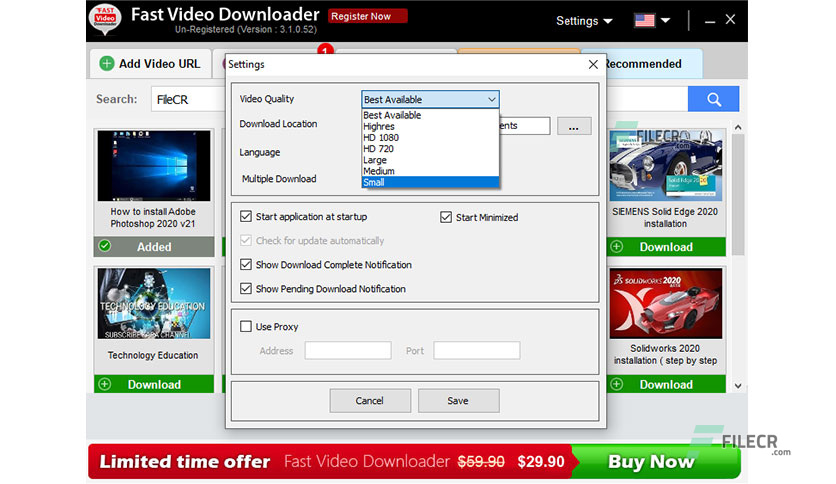Expand the language flag dropdown arrow
Viewport: 836px width, 484px height.
tap(665, 21)
